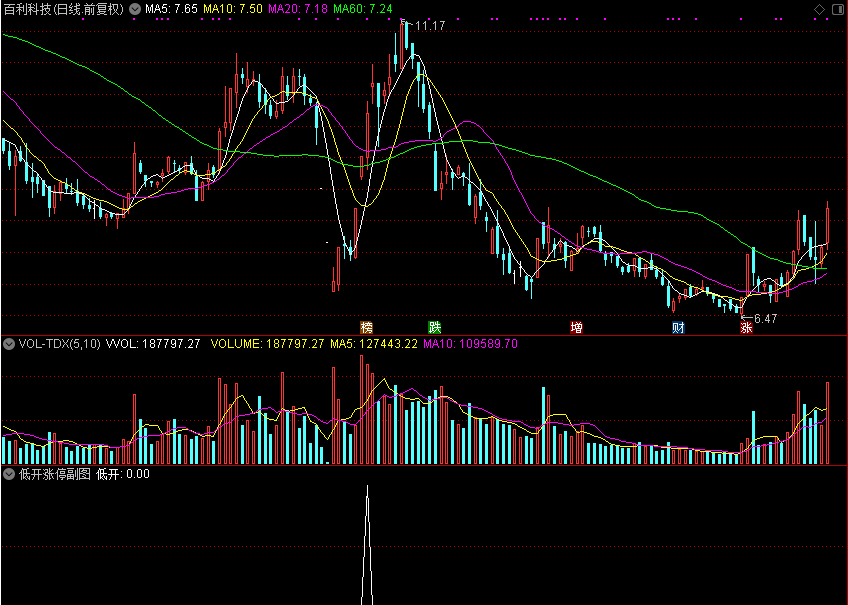Viewport: 848px width, 605px height.
Task: Click volume MA5: 127443.22 label
Action: tap(374, 344)
